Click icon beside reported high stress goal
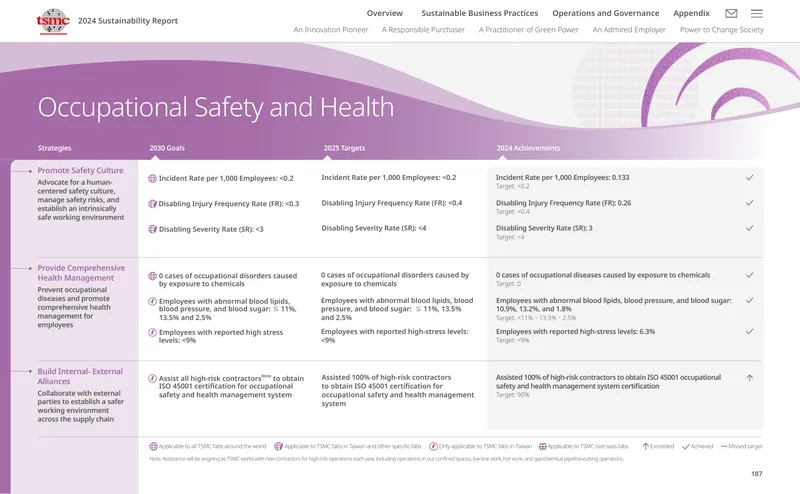This screenshot has height=494, width=800. 152,332
